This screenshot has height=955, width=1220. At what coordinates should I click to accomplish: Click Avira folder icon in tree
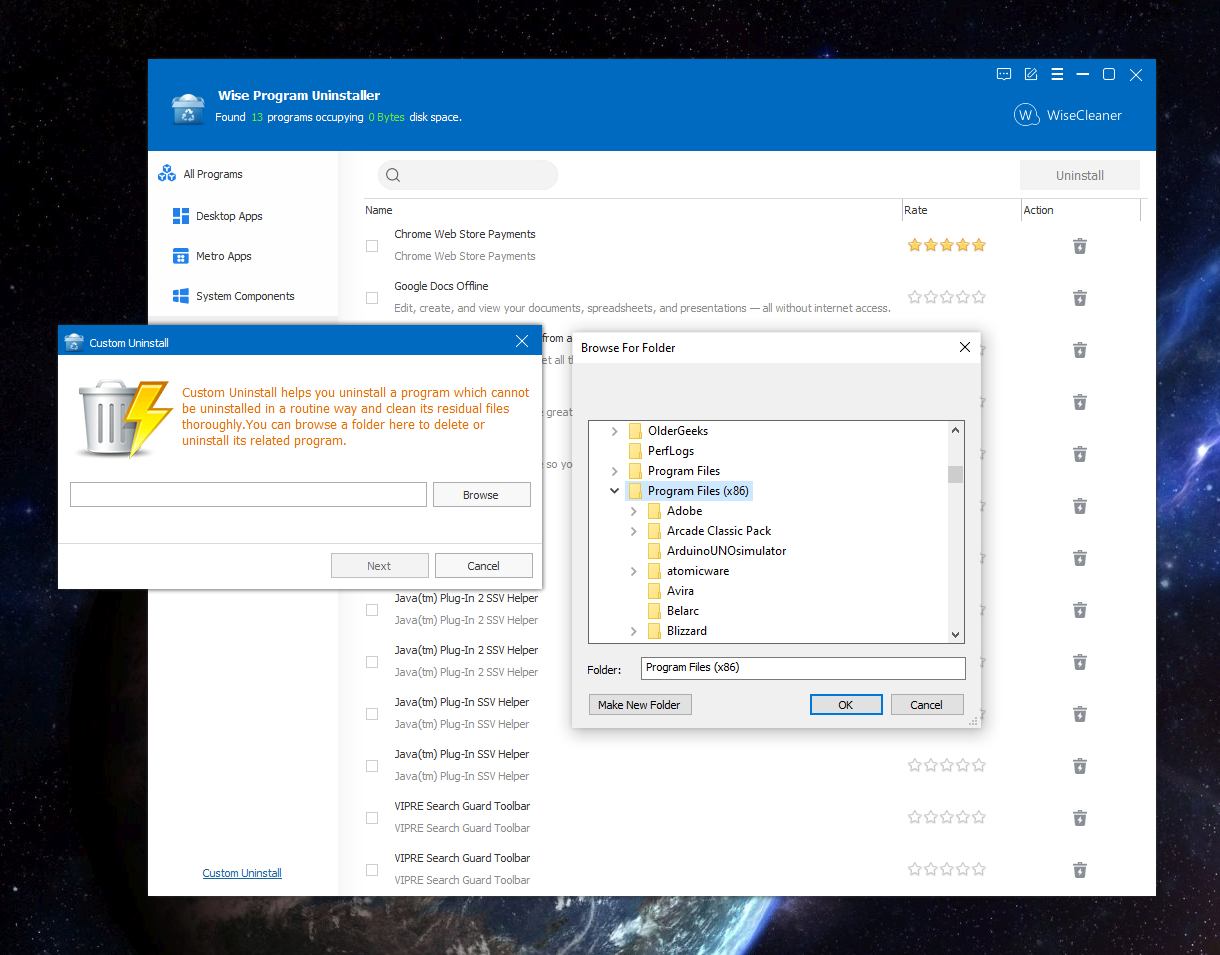[x=654, y=591]
